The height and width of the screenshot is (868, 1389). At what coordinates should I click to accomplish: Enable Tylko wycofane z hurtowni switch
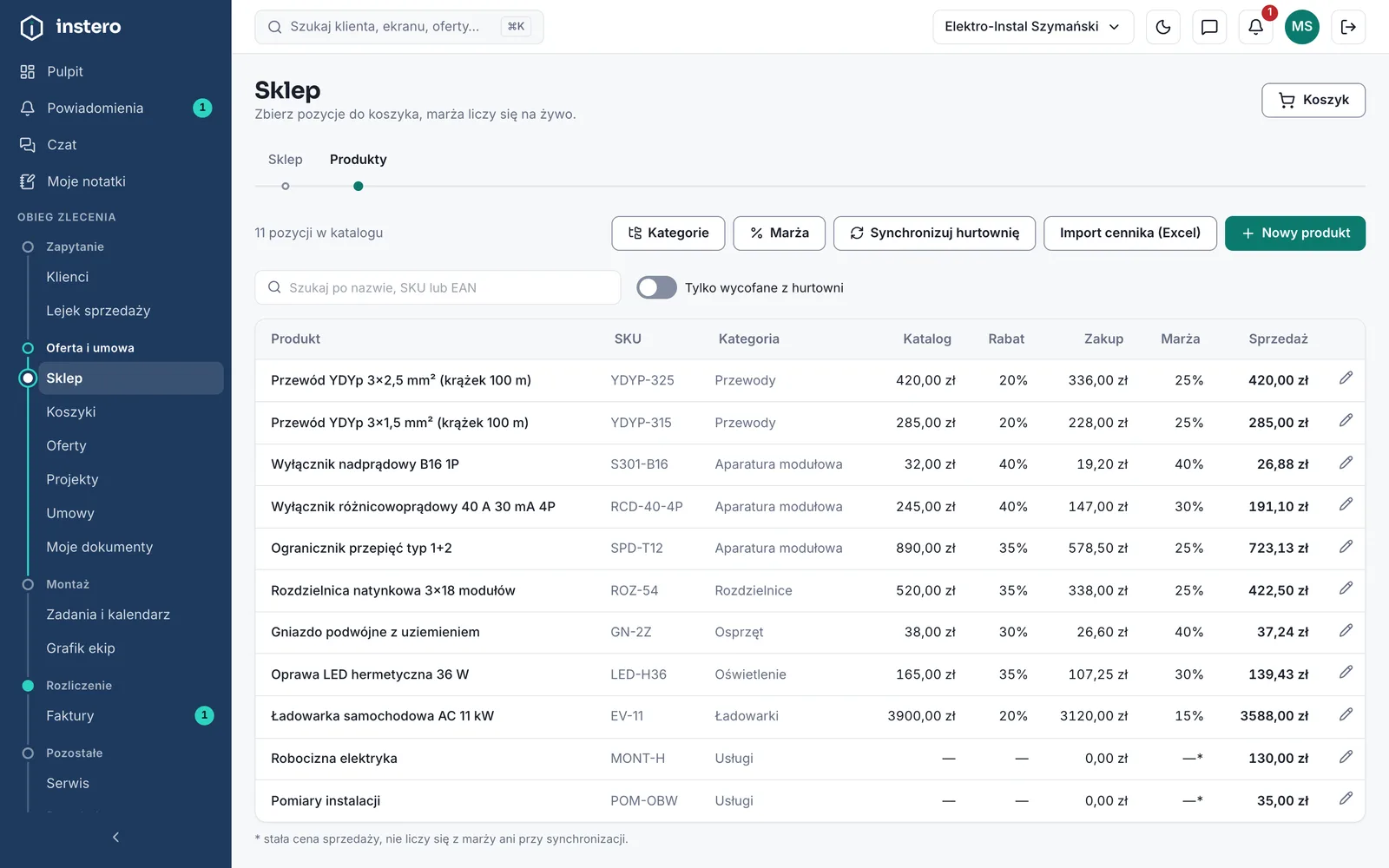[656, 287]
